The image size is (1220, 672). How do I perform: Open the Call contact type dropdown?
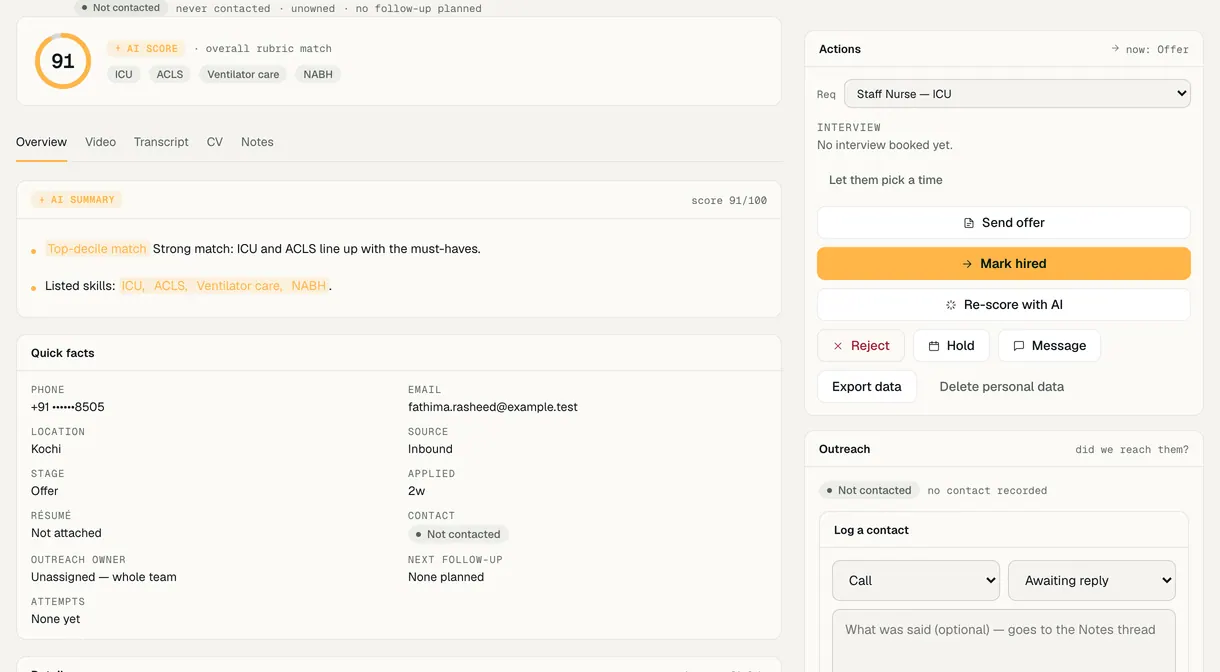click(x=916, y=580)
